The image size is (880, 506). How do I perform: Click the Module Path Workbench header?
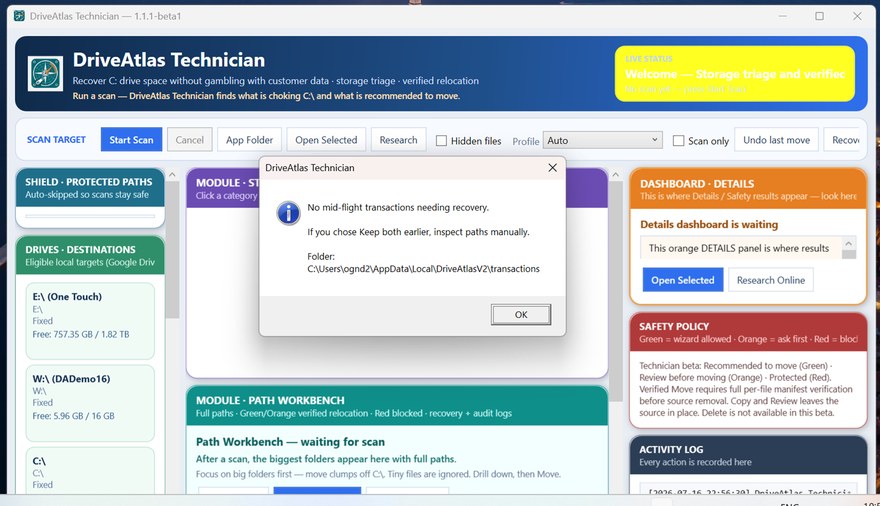[397, 406]
